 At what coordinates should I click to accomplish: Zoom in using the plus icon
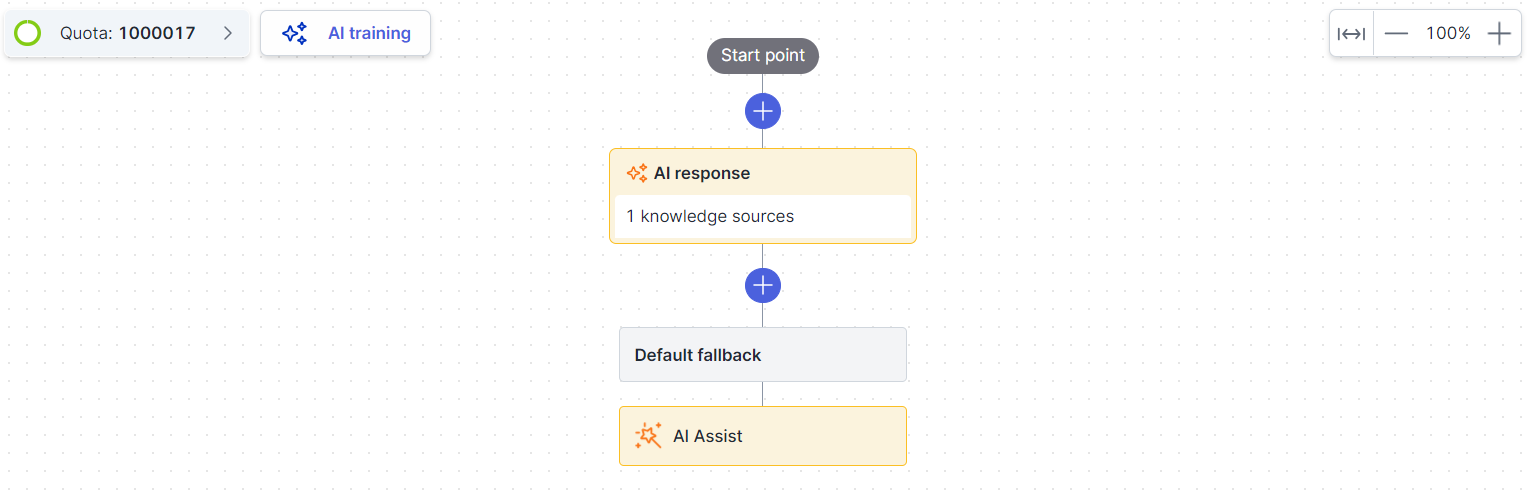point(1498,34)
